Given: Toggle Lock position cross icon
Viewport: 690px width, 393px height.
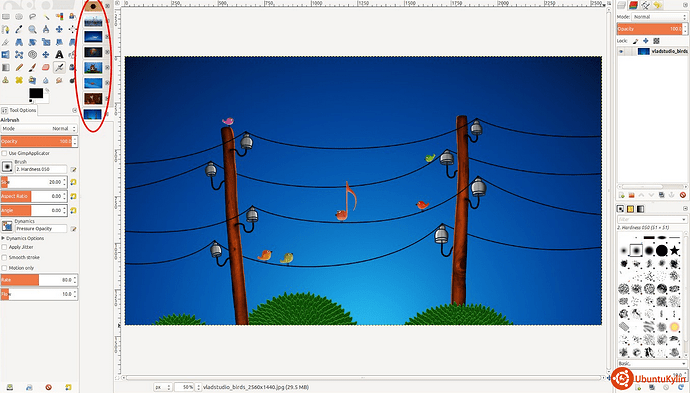Looking at the screenshot, I should (646, 41).
